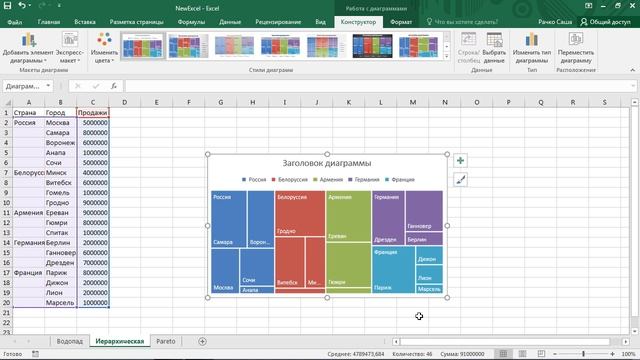Image resolution: width=640 pixels, height=360 pixels.
Task: Switch to Page Layout view
Action: 522,354
